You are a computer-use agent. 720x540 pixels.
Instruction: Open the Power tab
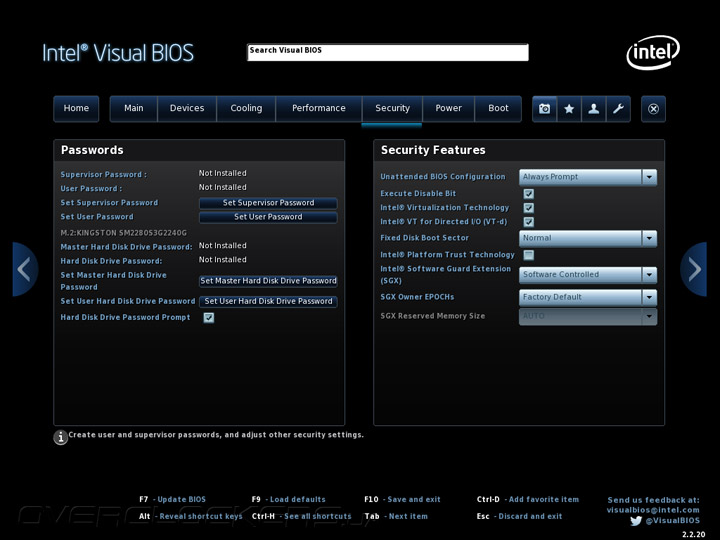(x=448, y=109)
